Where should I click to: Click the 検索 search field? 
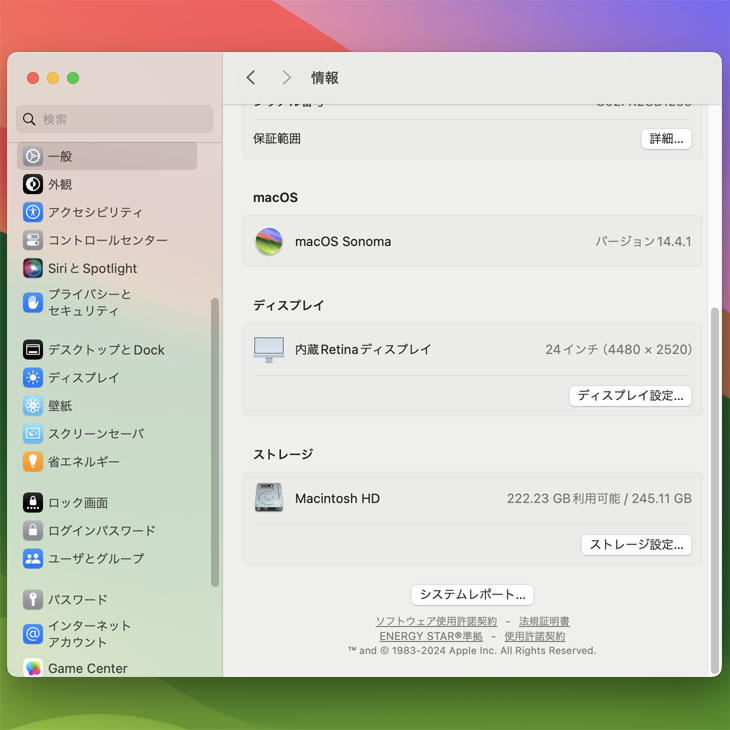coord(115,119)
